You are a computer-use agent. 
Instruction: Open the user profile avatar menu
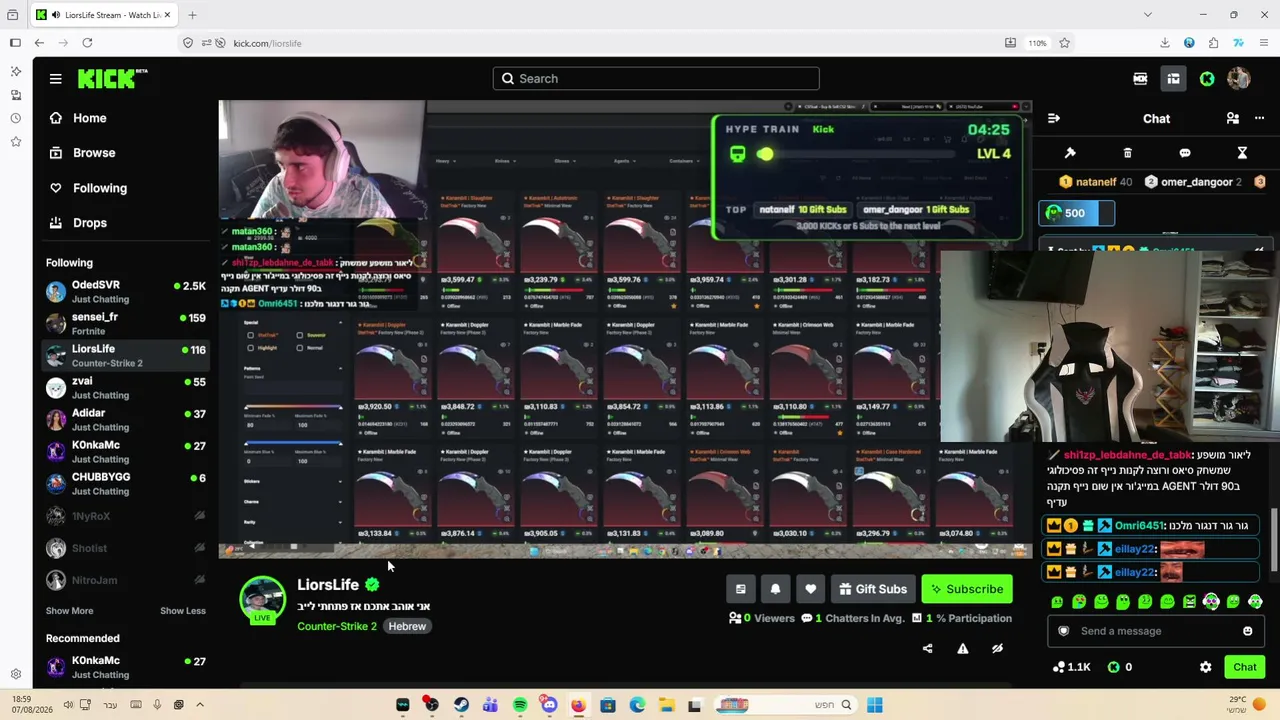coord(1239,78)
